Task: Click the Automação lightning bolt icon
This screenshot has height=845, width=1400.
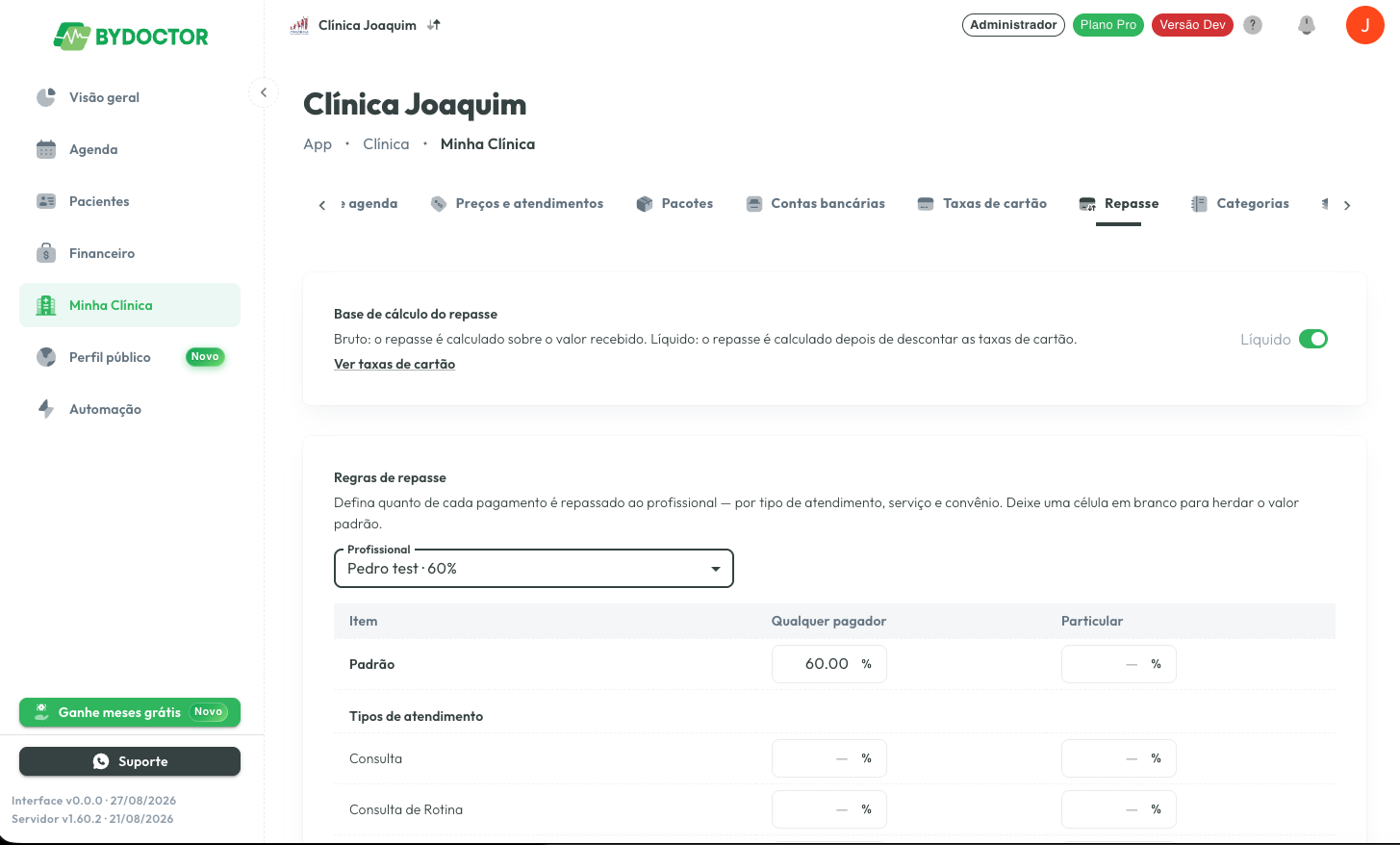Action: pos(46,409)
